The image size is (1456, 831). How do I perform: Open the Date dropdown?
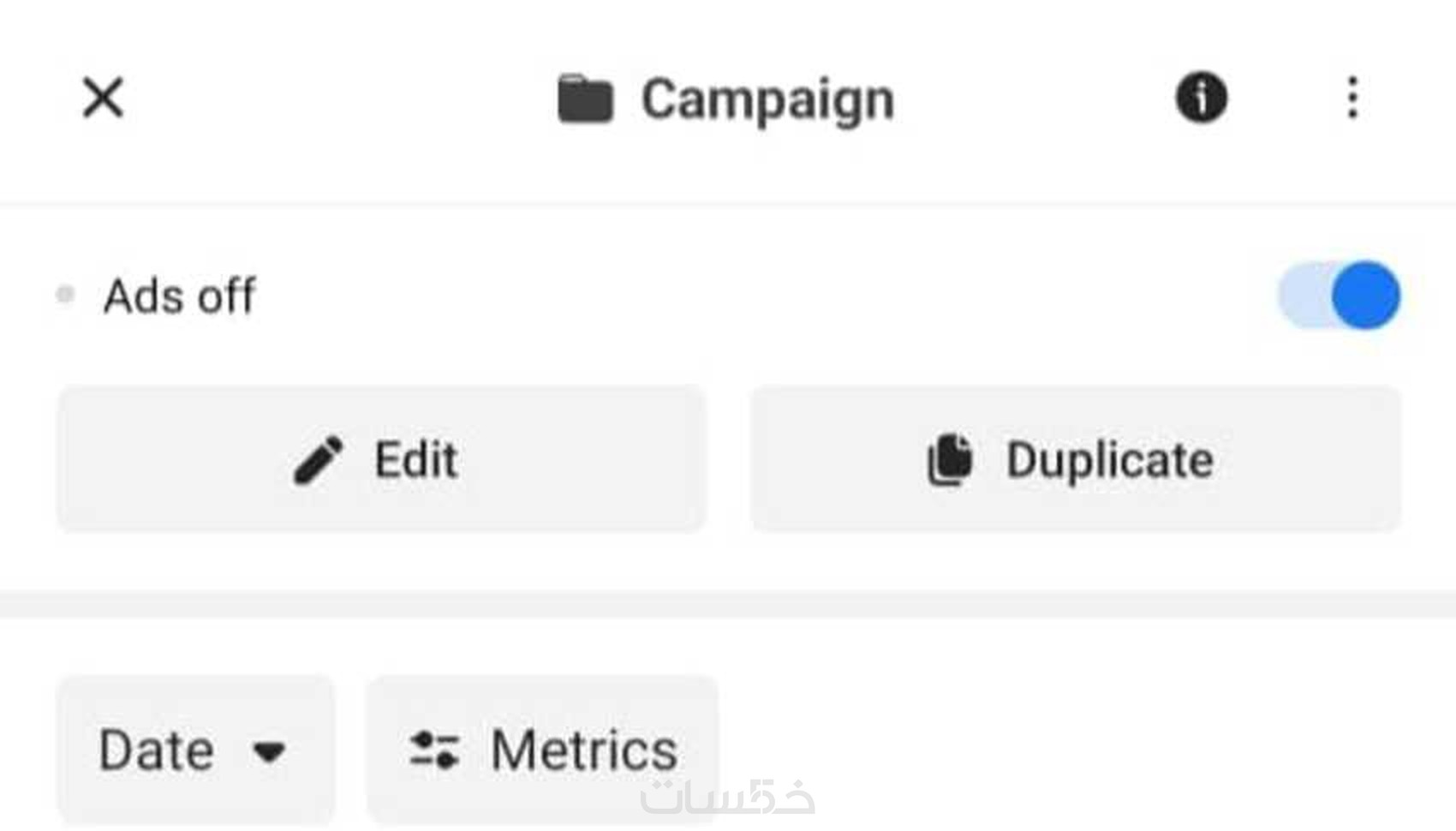pos(195,750)
